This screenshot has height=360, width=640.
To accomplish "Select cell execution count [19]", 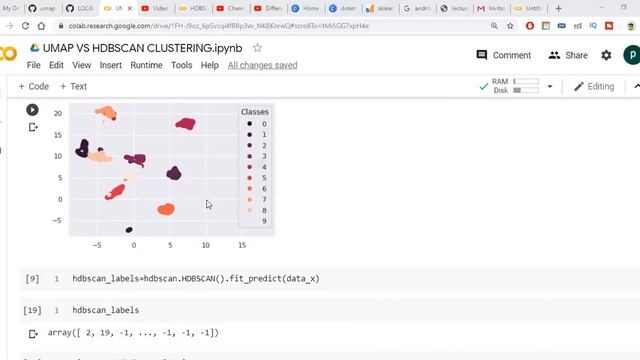I will coord(32,310).
